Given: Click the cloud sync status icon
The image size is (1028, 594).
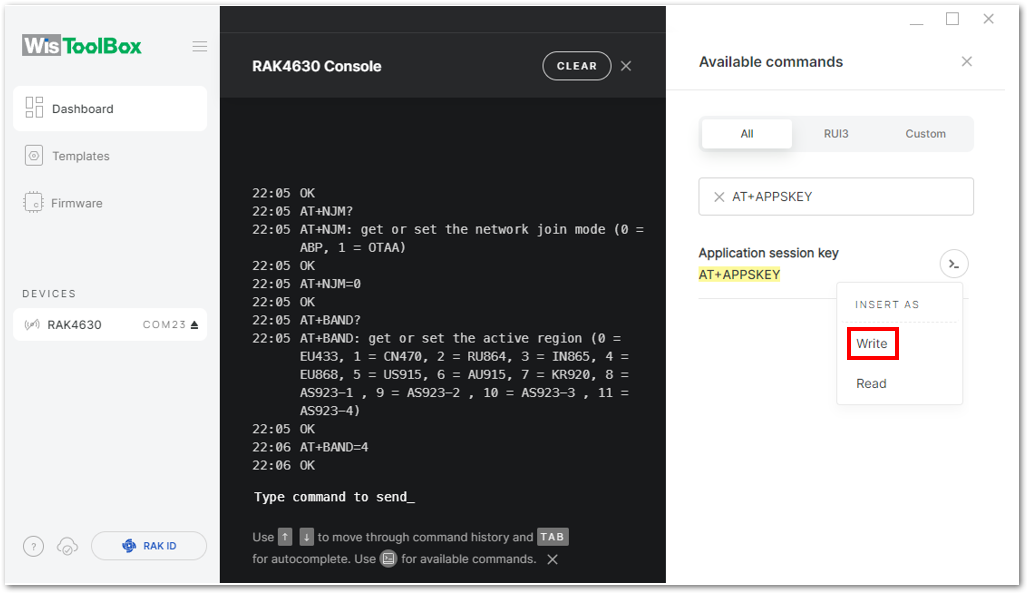Looking at the screenshot, I should tap(68, 546).
